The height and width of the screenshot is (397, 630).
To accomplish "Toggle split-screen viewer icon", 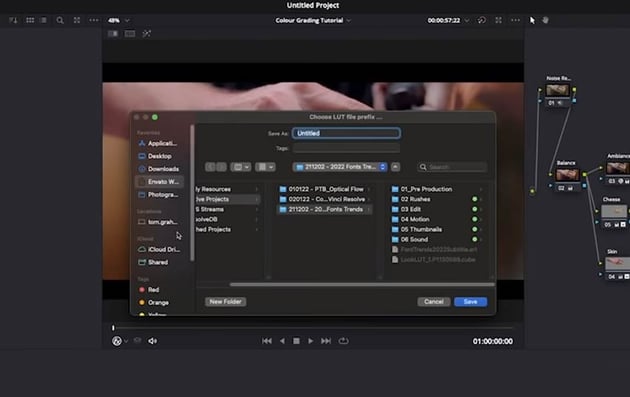I will click(113, 34).
